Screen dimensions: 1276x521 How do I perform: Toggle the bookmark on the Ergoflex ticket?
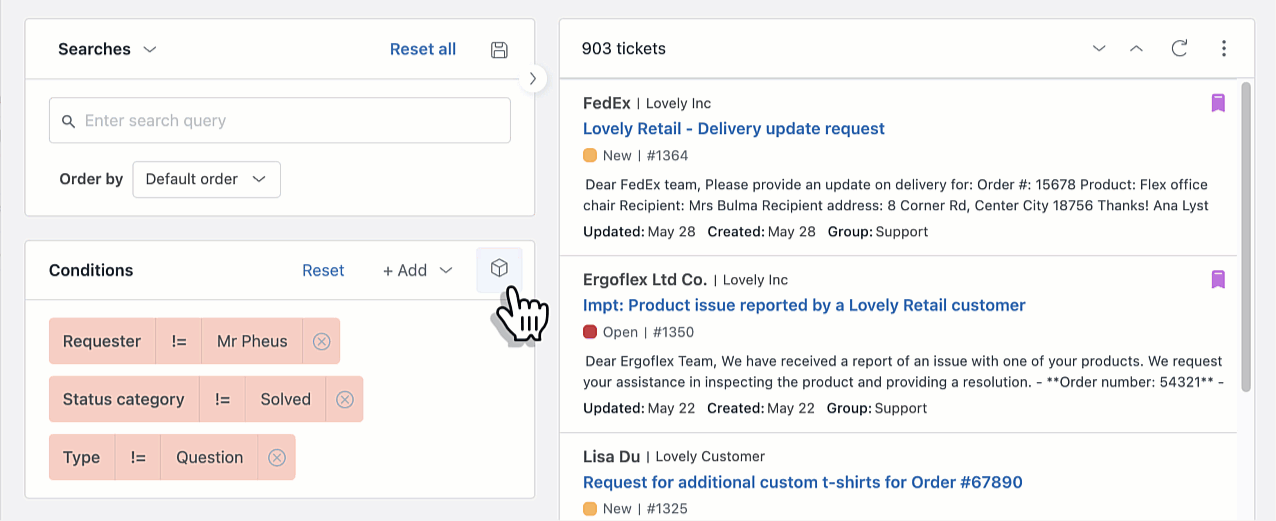[x=1218, y=279]
